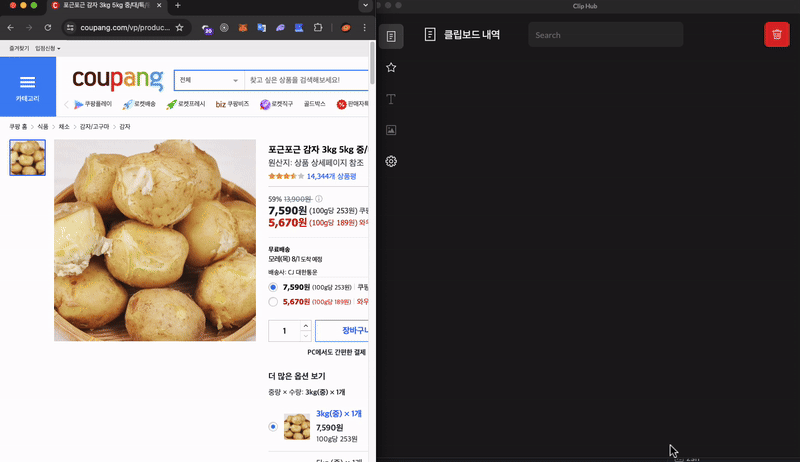The image size is (800, 462).
Task: Show favorites via star icon in Clip Hub
Action: tap(391, 67)
